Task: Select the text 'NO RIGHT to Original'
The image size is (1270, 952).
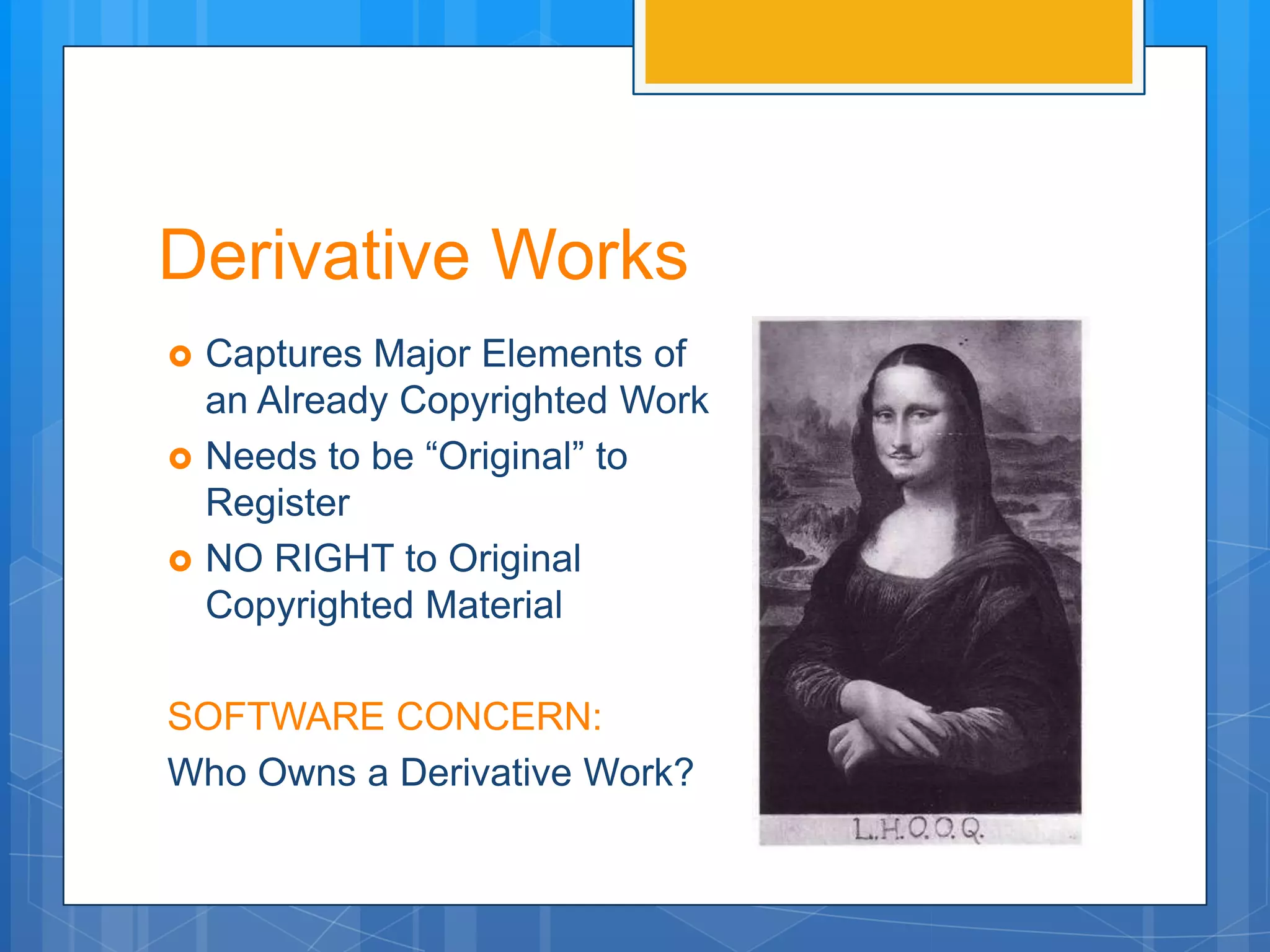Action: [393, 558]
